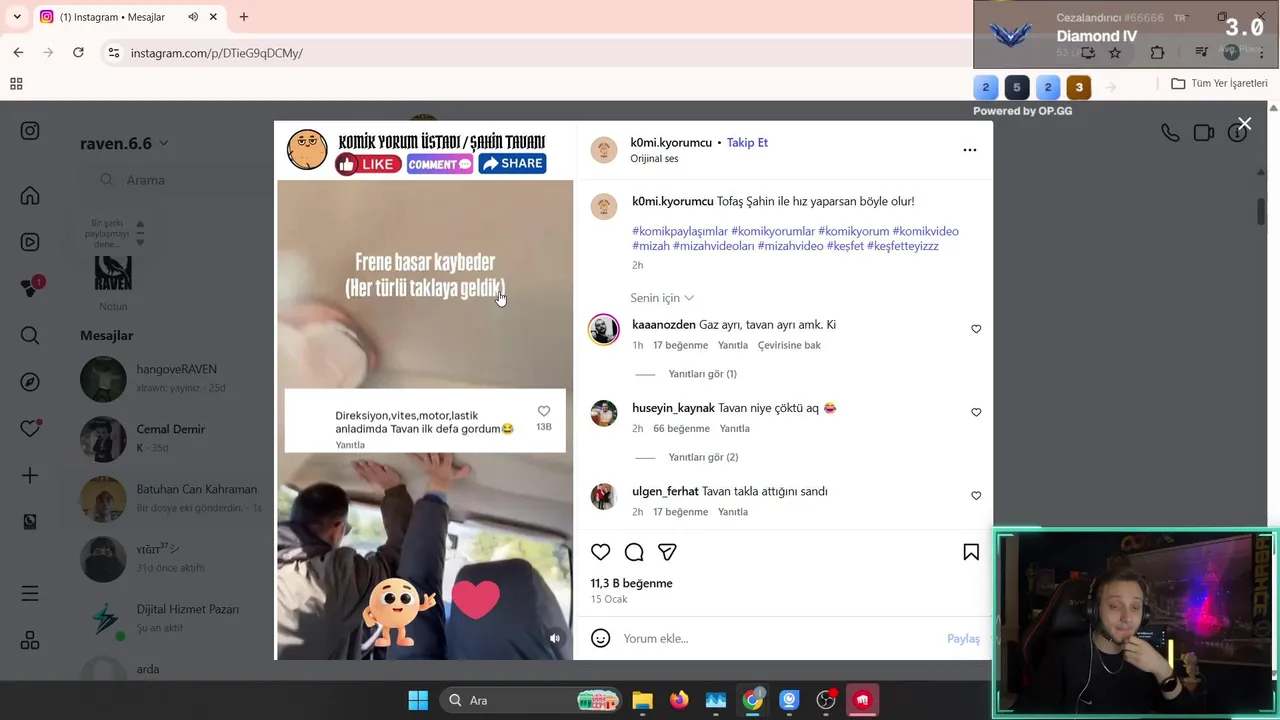
Task: Open Chrome apps grid shortcut
Action: click(16, 84)
